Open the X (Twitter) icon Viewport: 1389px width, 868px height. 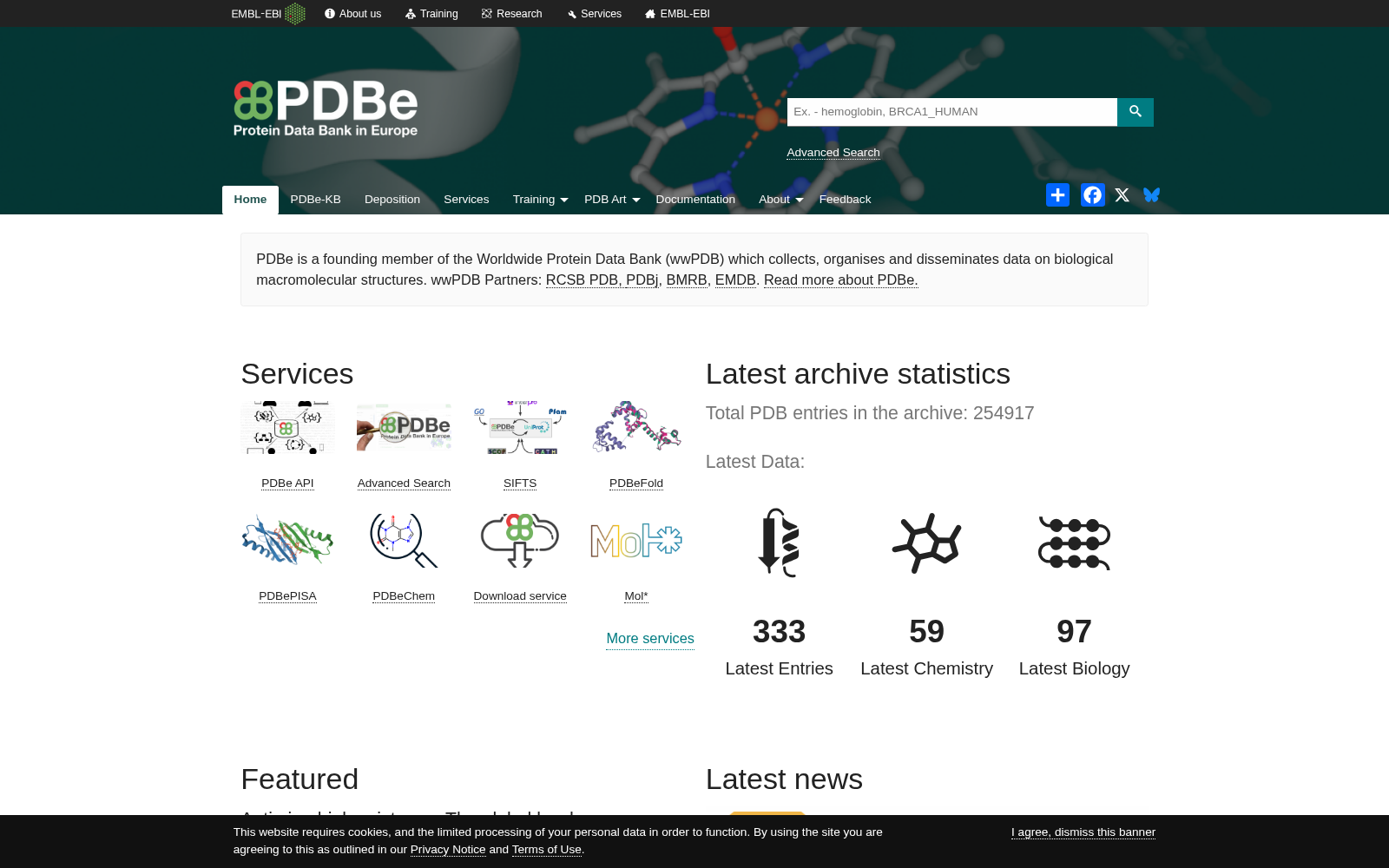coord(1122,195)
